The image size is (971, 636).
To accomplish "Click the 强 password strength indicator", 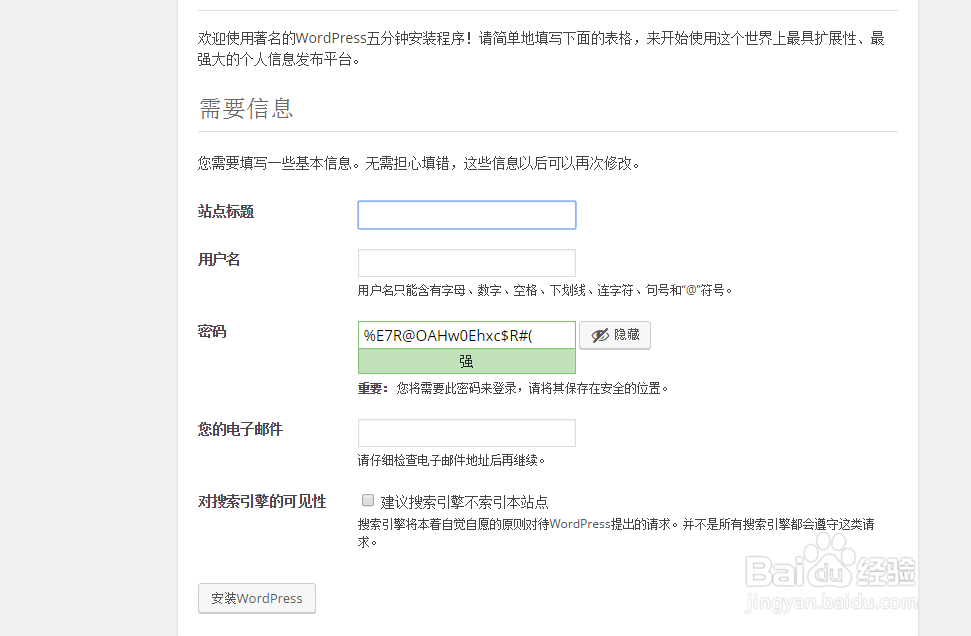I will tap(467, 361).
